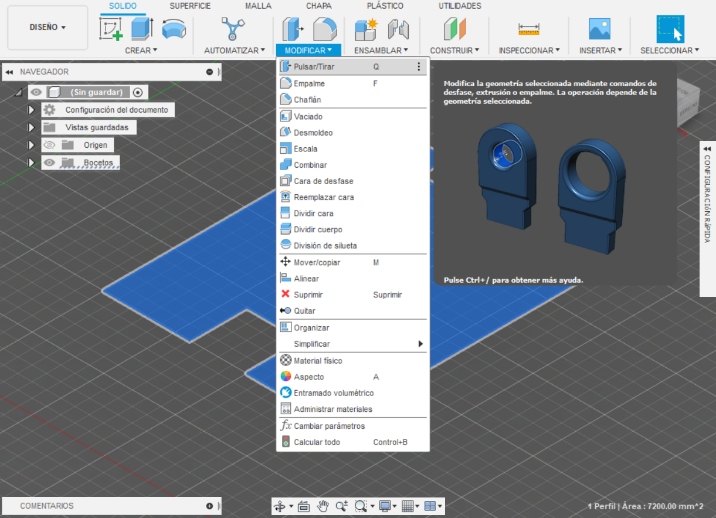Click the document settings gear icon
This screenshot has height=518, width=716.
(x=49, y=110)
